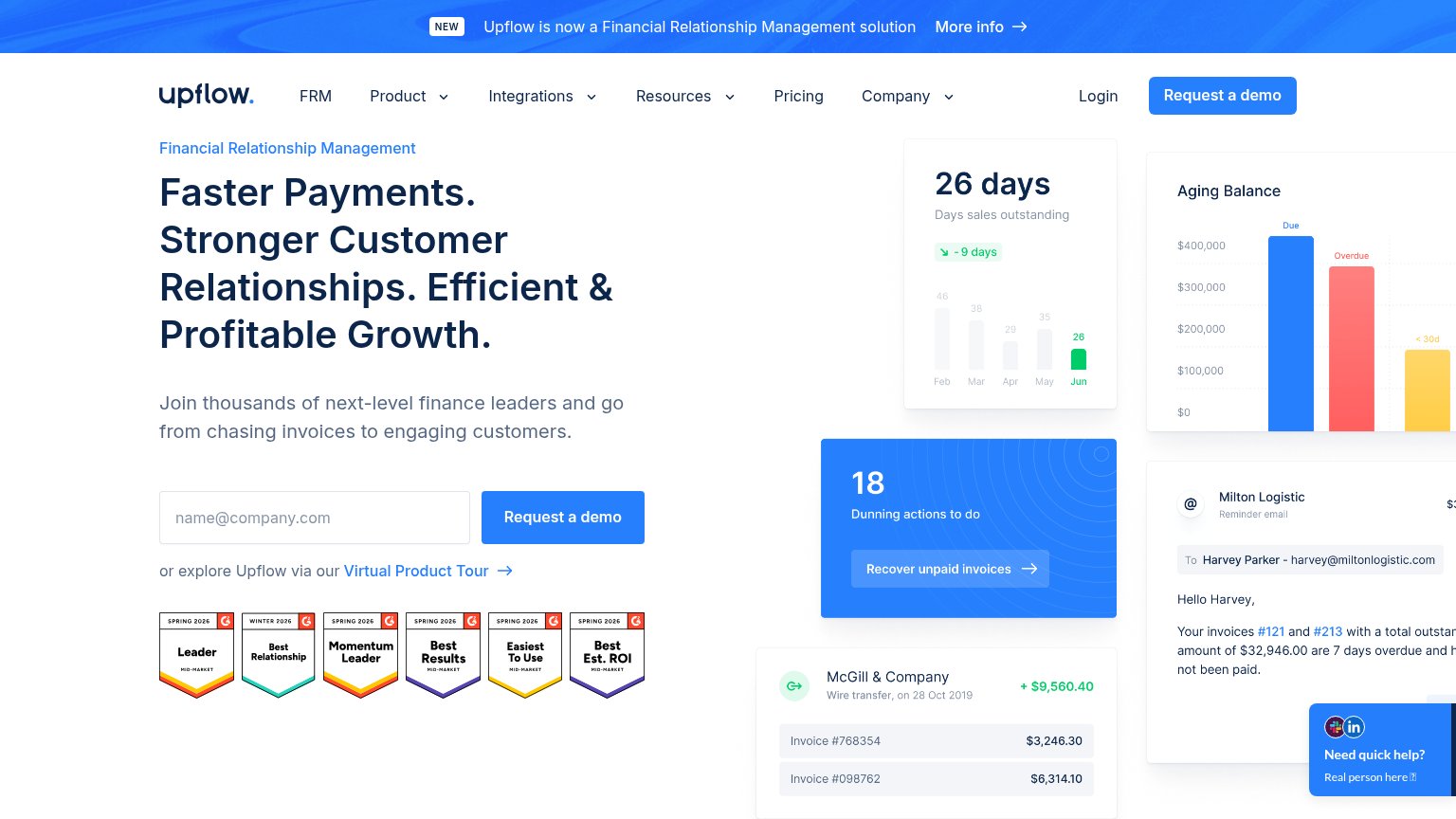Image resolution: width=1456 pixels, height=819 pixels.
Task: Open the G2 Easiest To Use badge
Action: tap(525, 655)
